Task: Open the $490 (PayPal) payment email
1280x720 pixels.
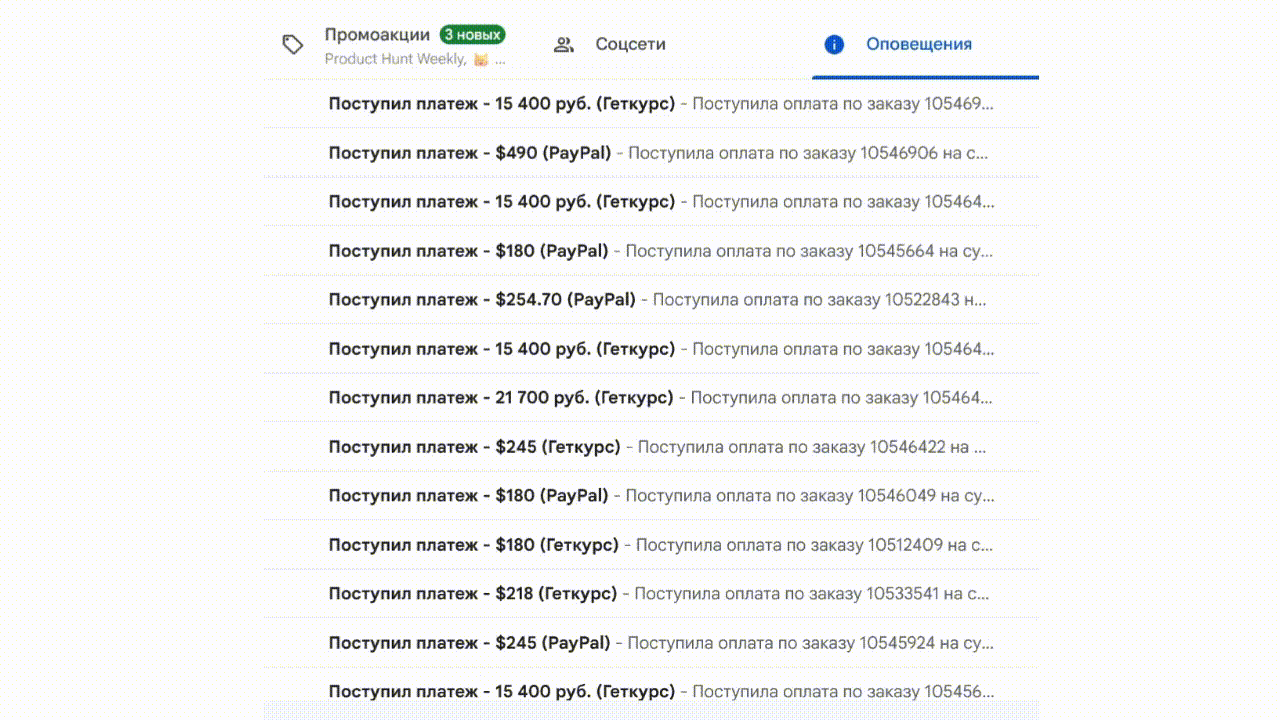Action: [652, 153]
